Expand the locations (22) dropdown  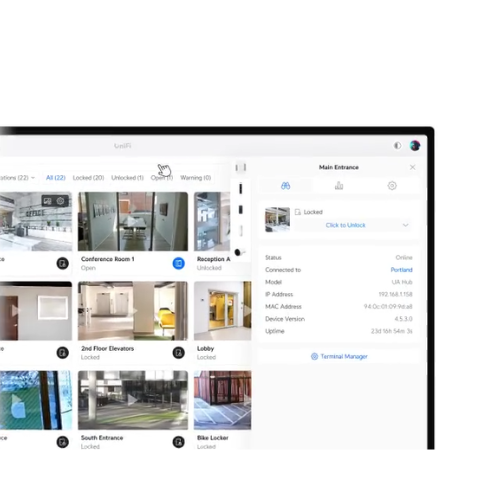coord(17,178)
